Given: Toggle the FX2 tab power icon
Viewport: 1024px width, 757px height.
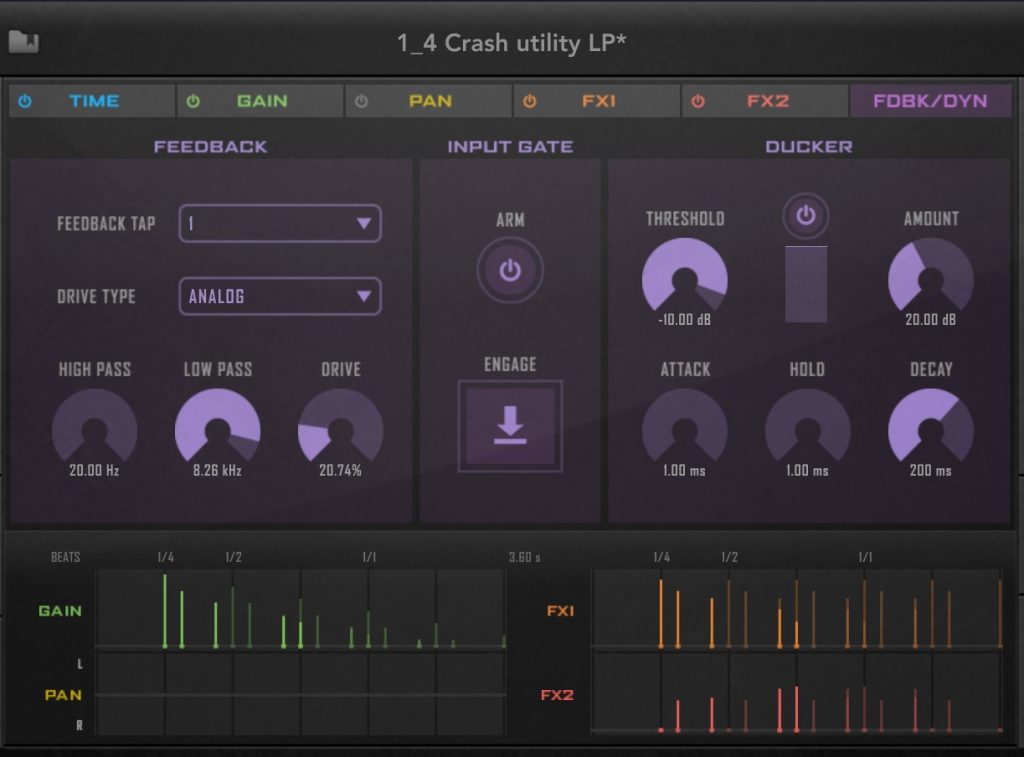Looking at the screenshot, I should tap(698, 101).
